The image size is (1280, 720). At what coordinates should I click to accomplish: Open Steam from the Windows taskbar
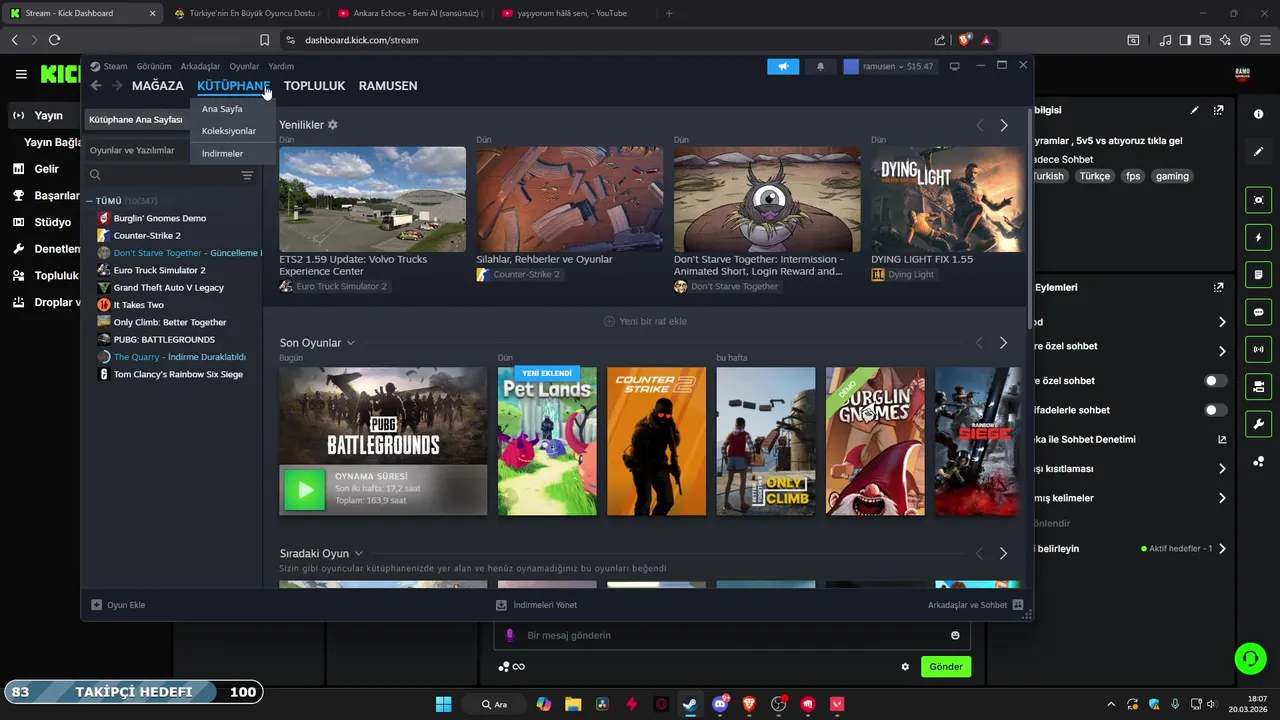[x=690, y=704]
